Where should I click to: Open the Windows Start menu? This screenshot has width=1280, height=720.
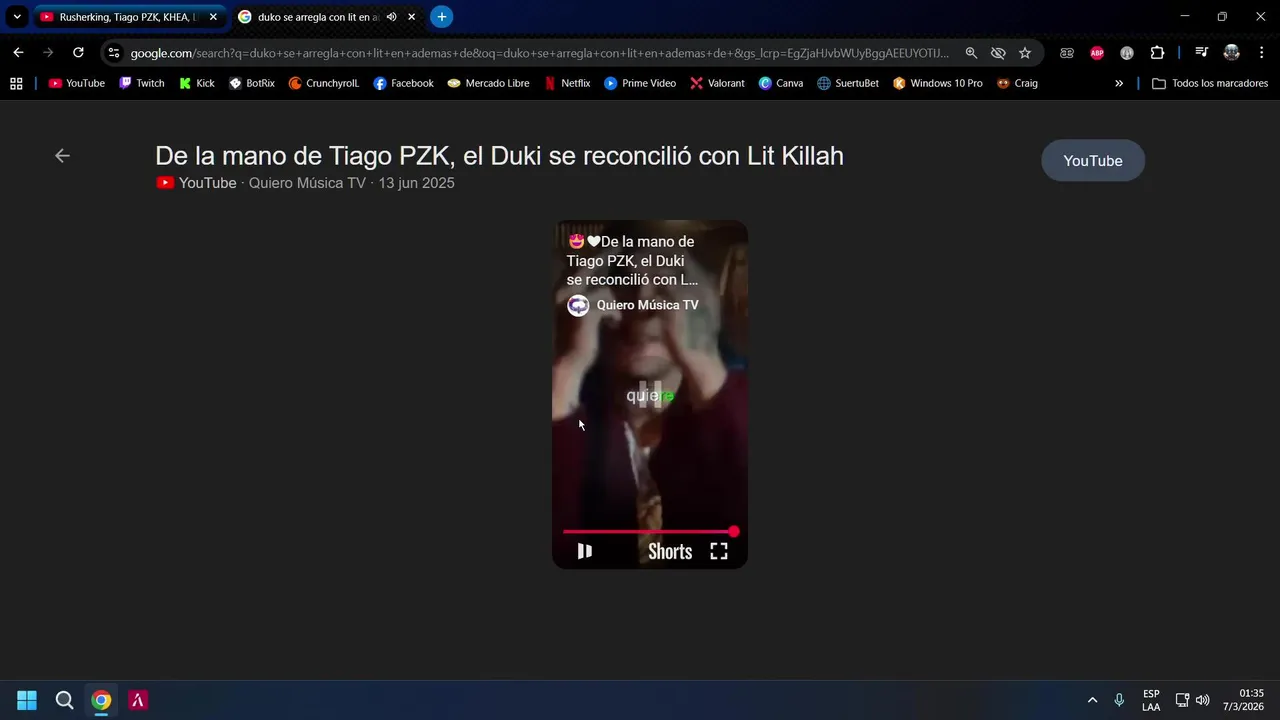click(27, 700)
